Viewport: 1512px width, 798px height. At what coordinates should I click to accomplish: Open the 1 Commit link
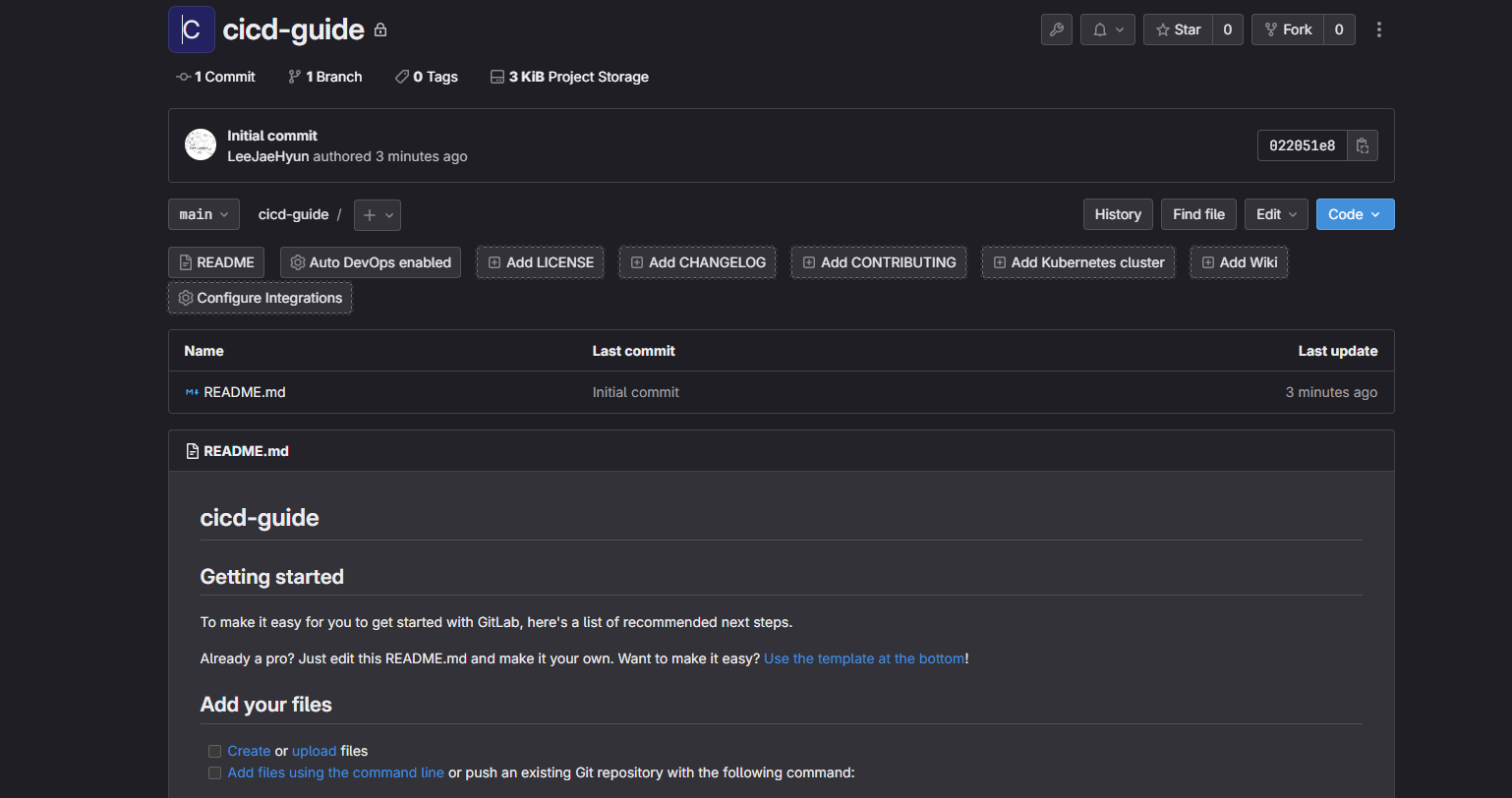[x=215, y=77]
